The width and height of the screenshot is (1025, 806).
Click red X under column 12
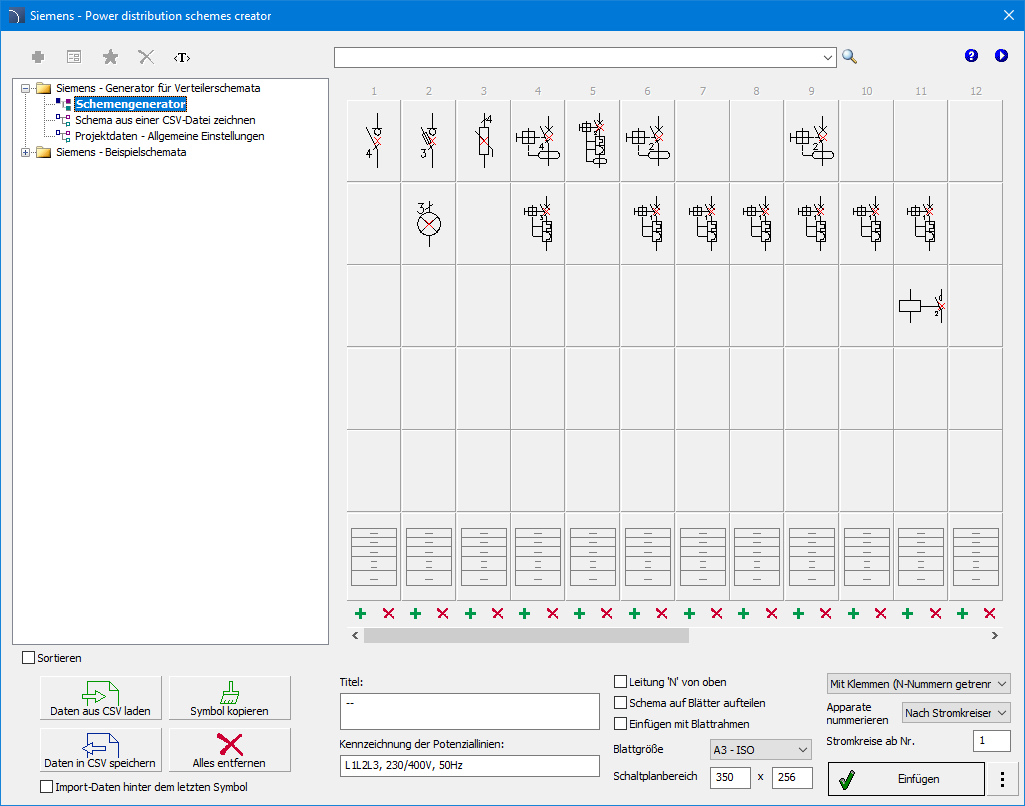pos(990,613)
